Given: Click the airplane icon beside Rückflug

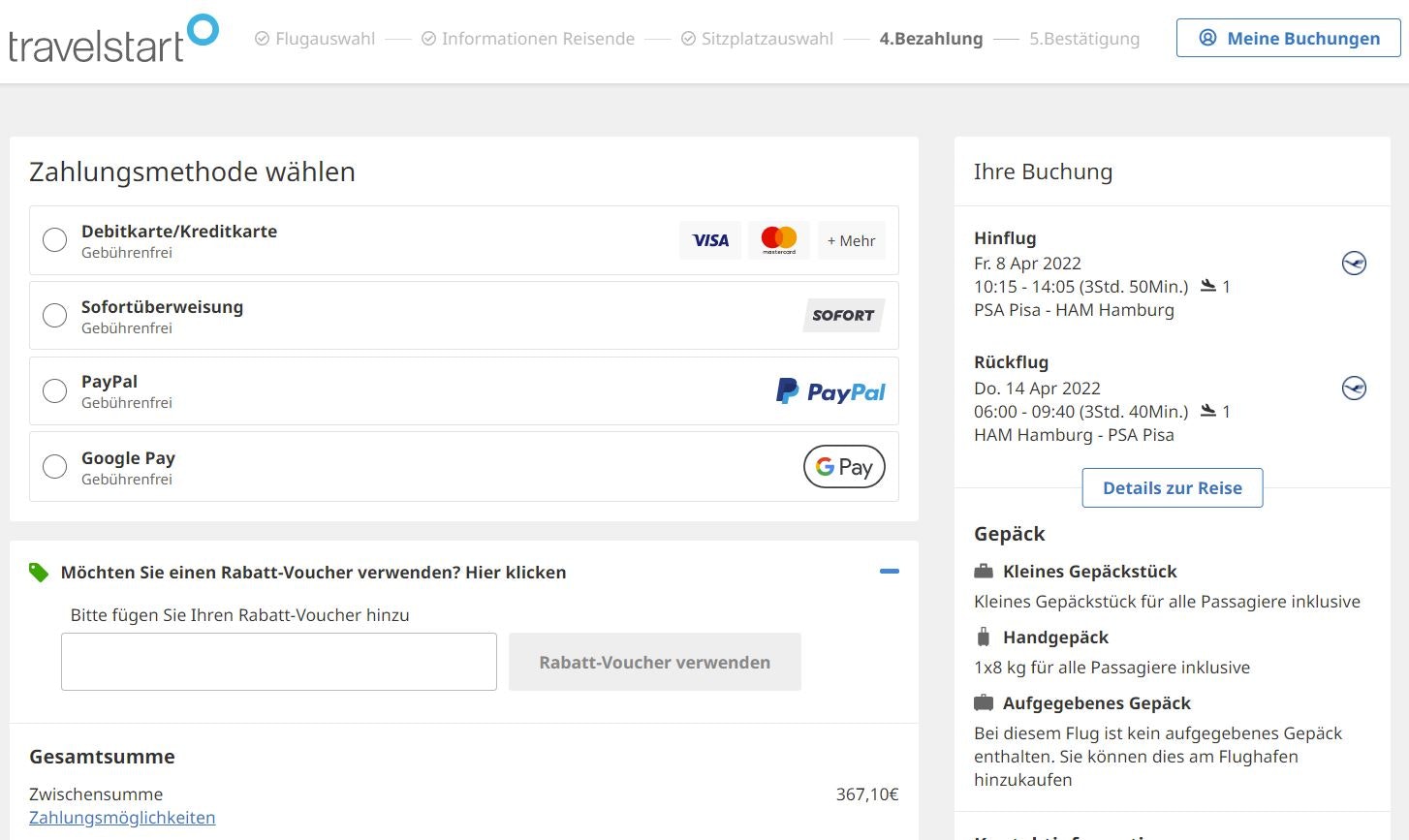Looking at the screenshot, I should [x=1354, y=388].
